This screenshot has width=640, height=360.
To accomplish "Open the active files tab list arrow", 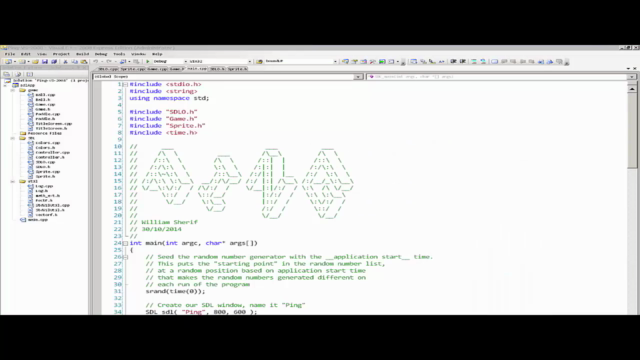I will [628, 69].
